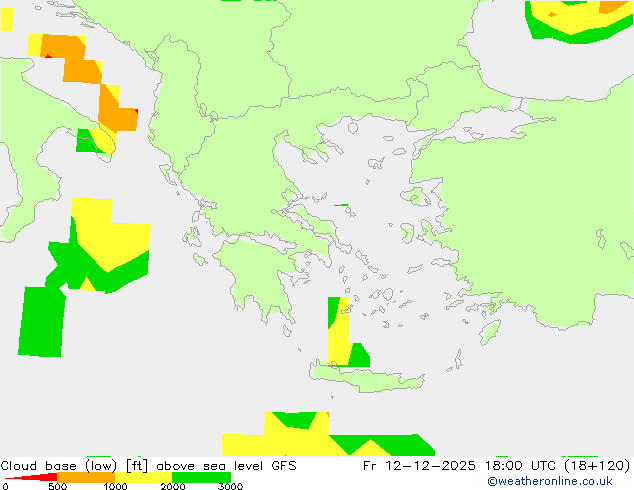Click the island of Rhodes on map

[x=490, y=332]
